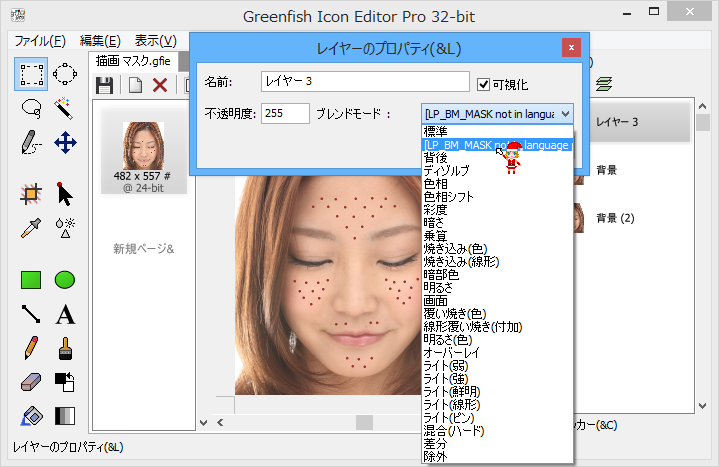This screenshot has height=467, width=719.
Task: Select the 482 x 557 page thumbnail
Action: click(144, 156)
